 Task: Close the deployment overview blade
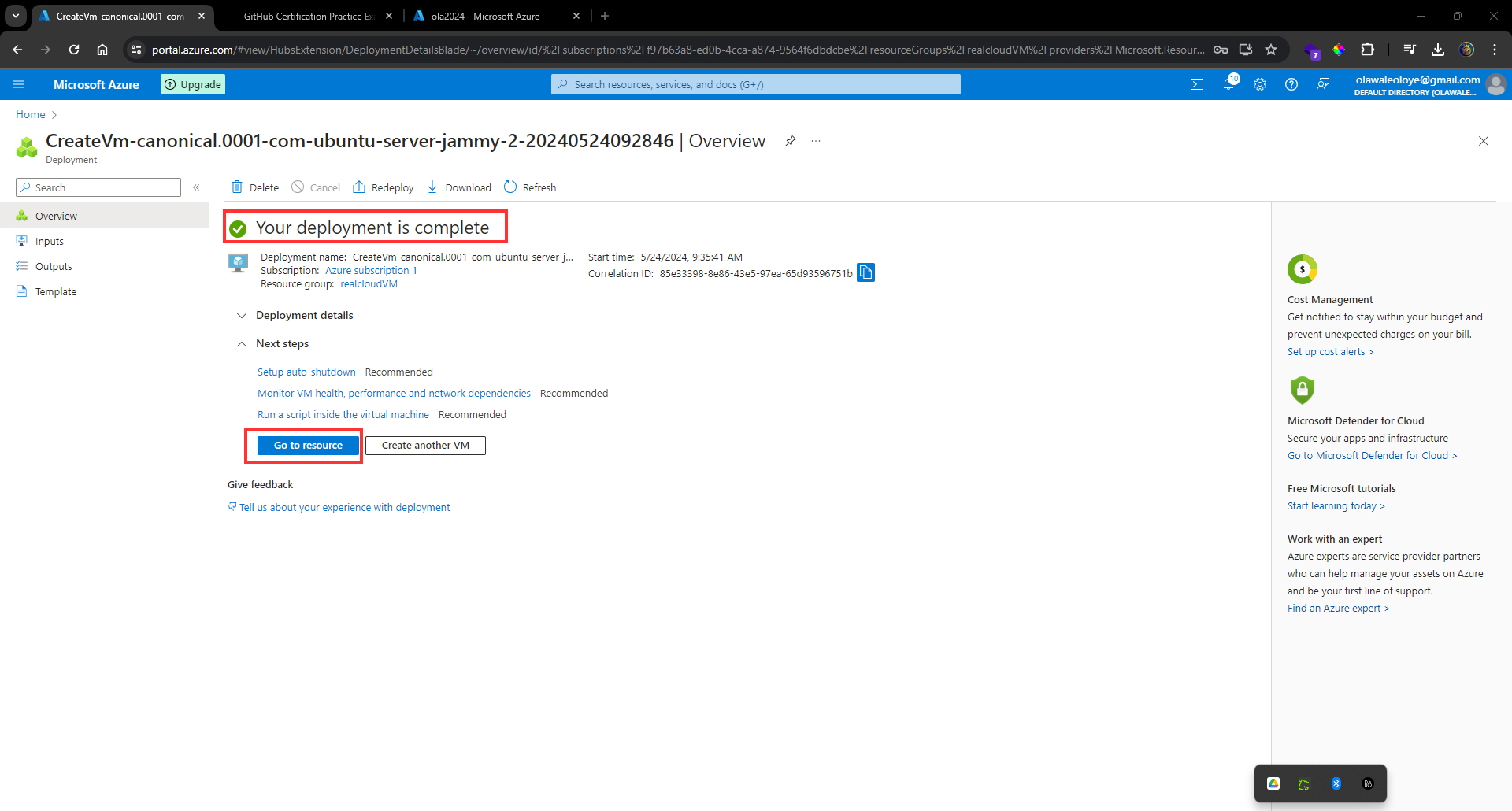(x=1484, y=141)
